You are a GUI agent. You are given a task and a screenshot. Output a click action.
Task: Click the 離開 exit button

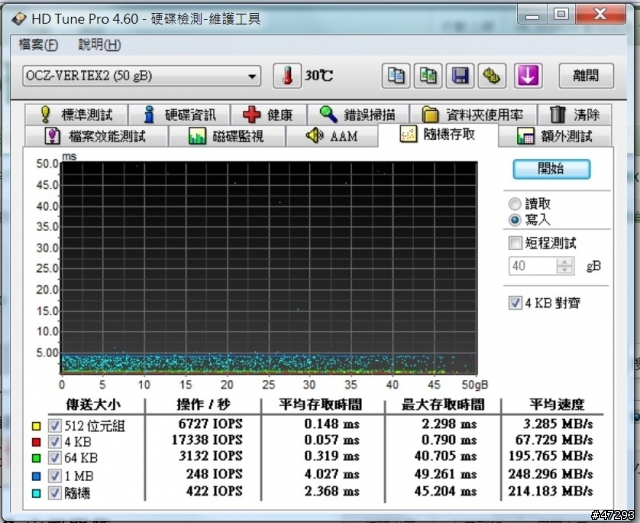[x=586, y=76]
